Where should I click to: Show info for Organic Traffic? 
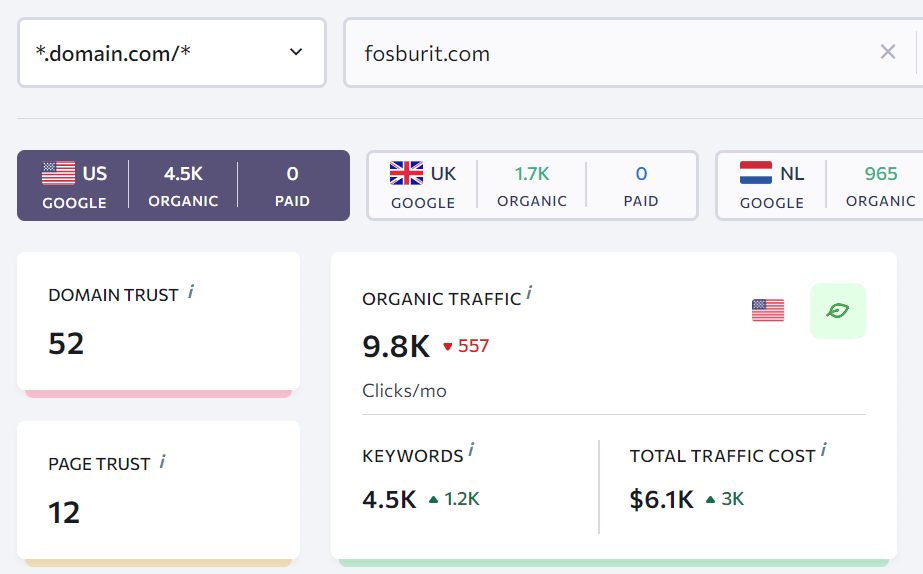point(529,293)
